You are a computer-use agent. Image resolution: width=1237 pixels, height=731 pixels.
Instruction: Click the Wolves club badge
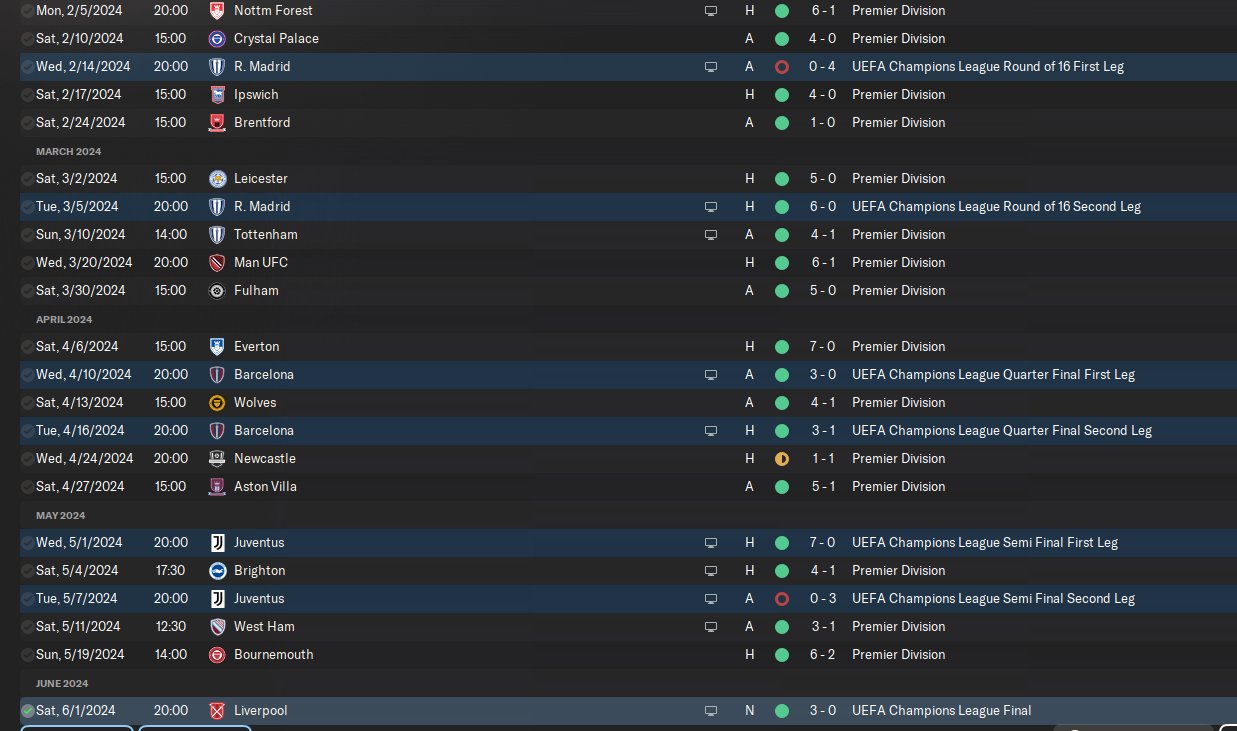217,402
